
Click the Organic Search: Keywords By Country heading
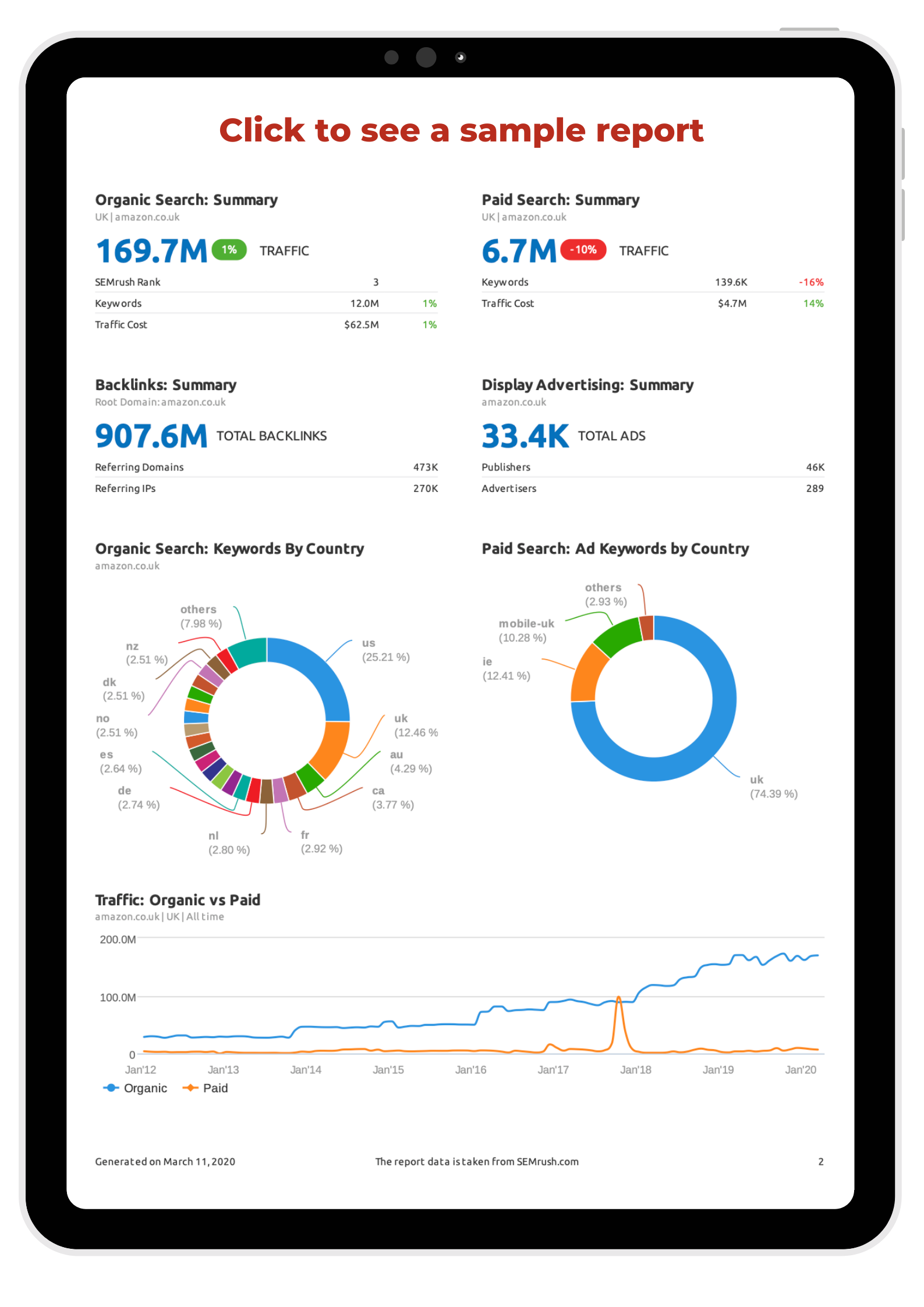coord(229,548)
